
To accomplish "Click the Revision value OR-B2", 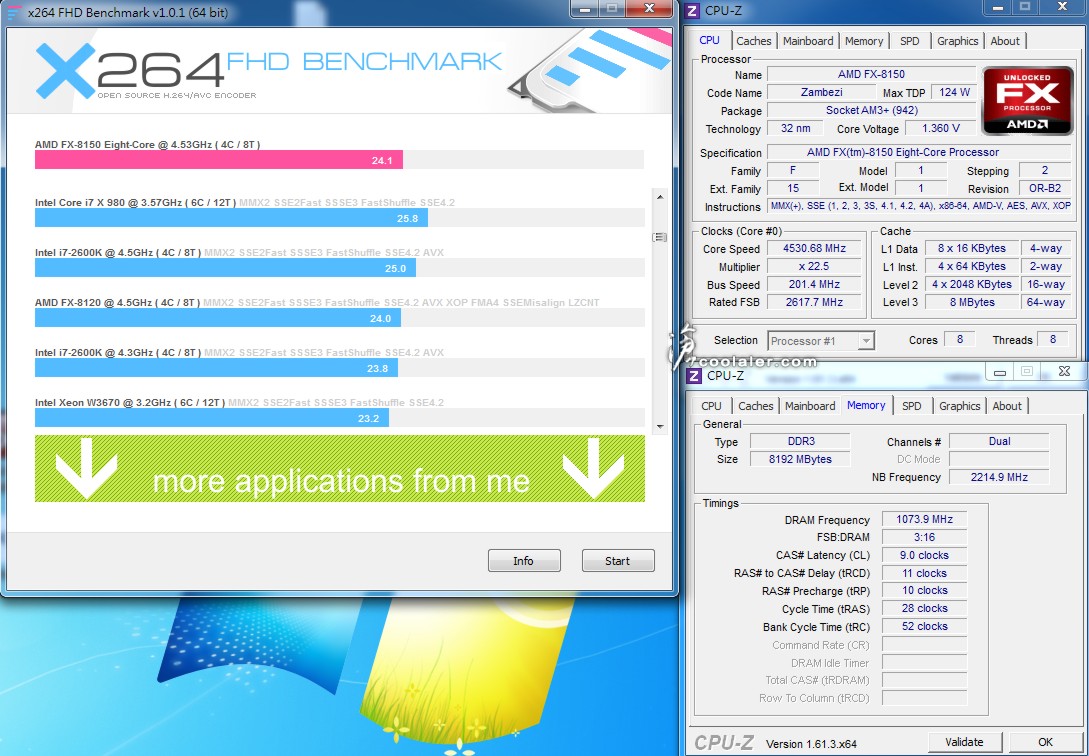I will tap(1045, 188).
